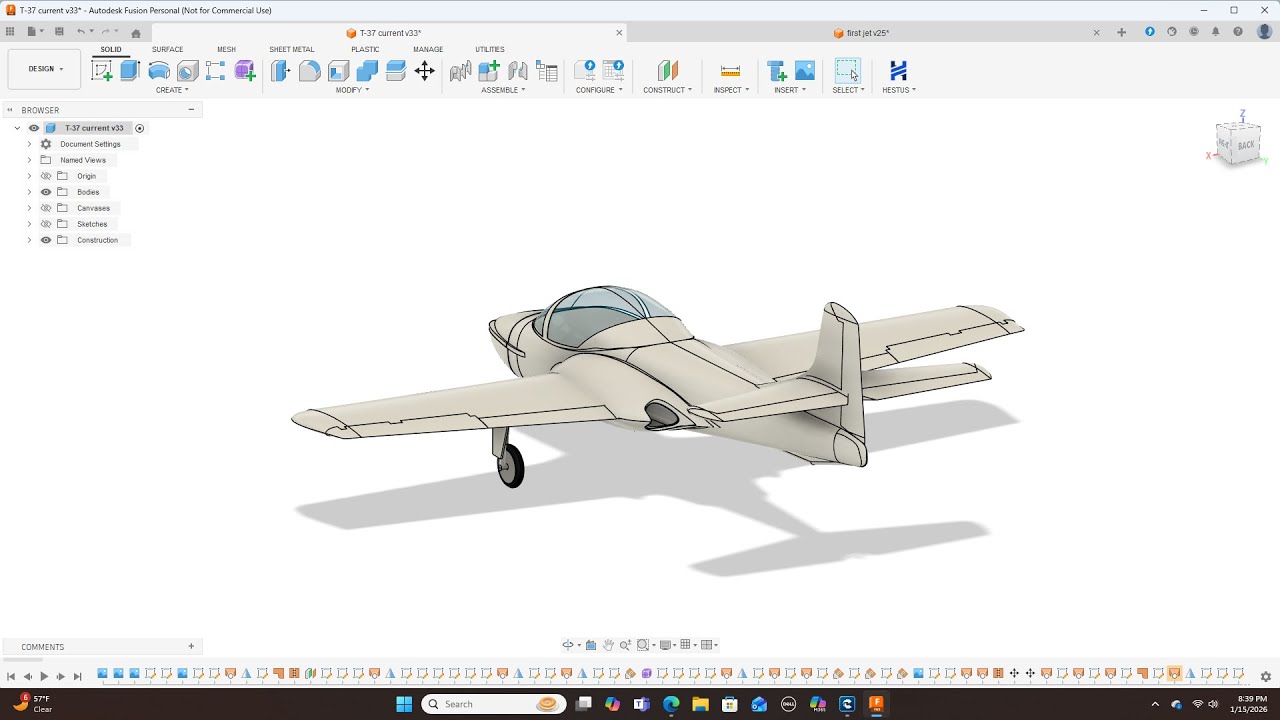
Task: Expand the Document Settings tree node
Action: (29, 144)
